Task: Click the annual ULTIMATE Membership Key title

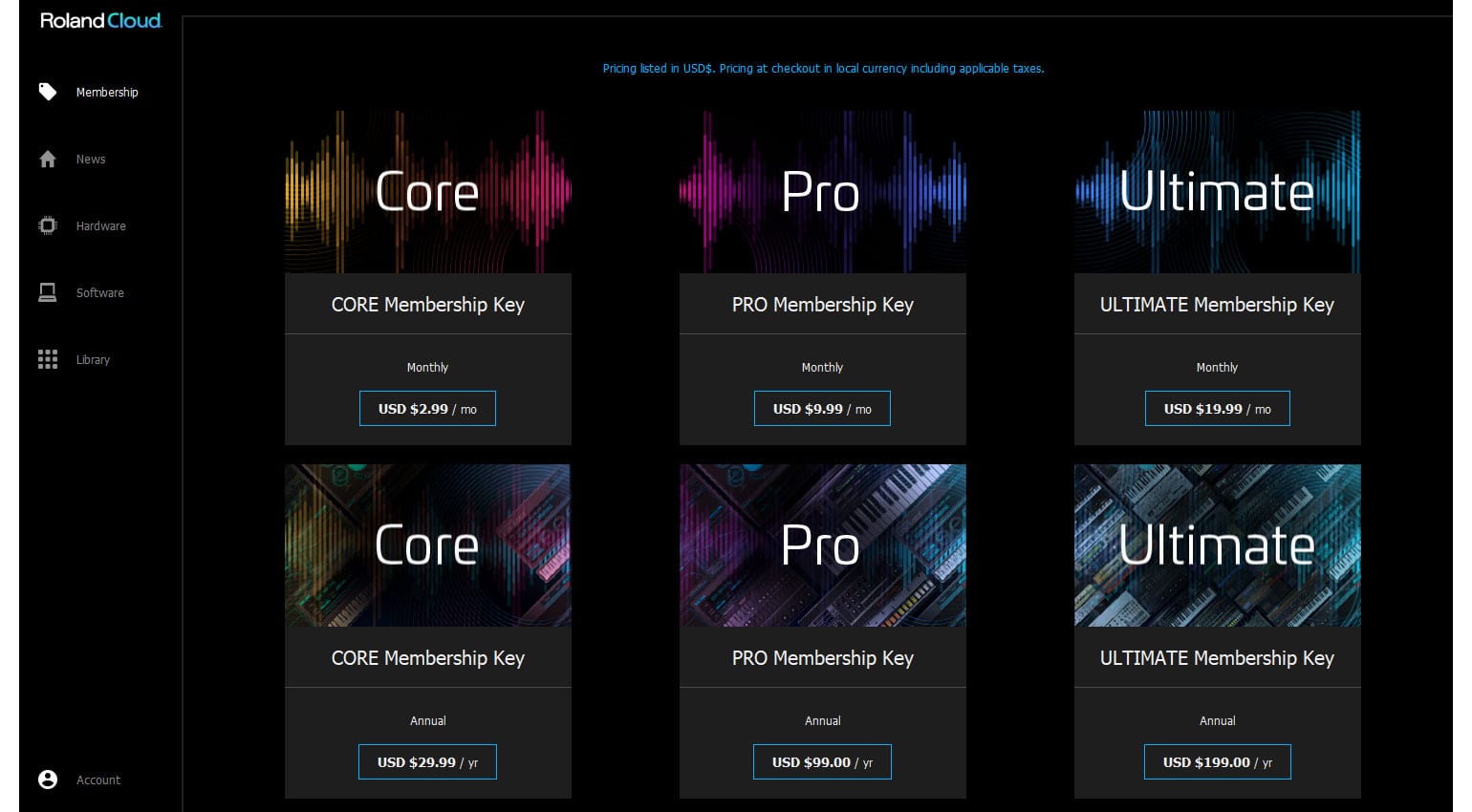Action: coord(1217,658)
